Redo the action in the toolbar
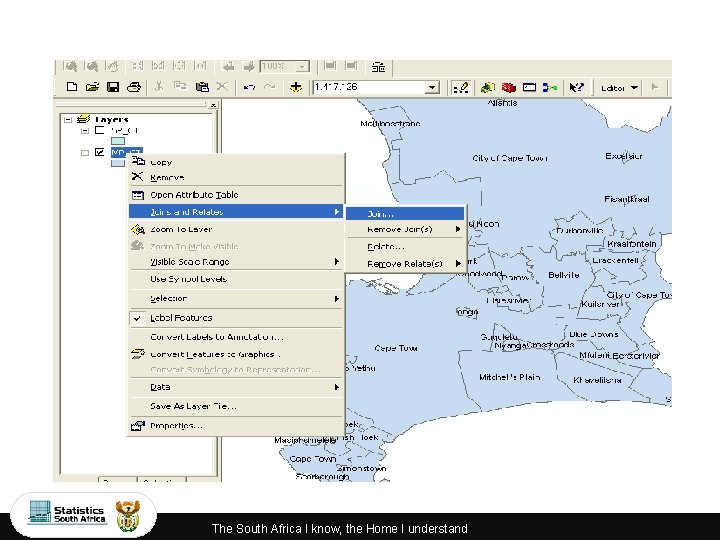 coord(270,87)
